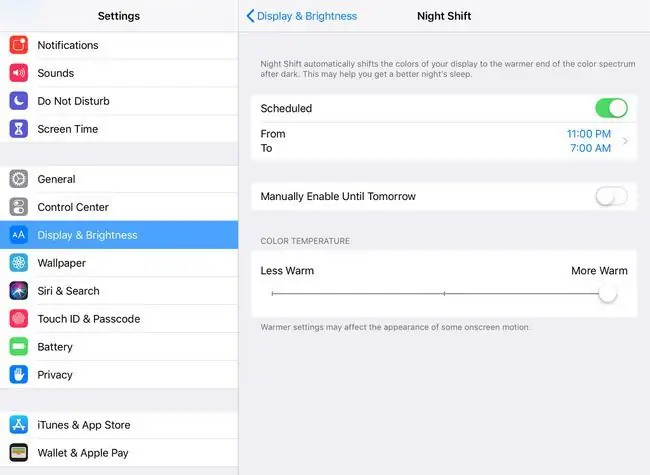
Task: Open the Screen Time hourglass icon
Action: tap(19, 129)
